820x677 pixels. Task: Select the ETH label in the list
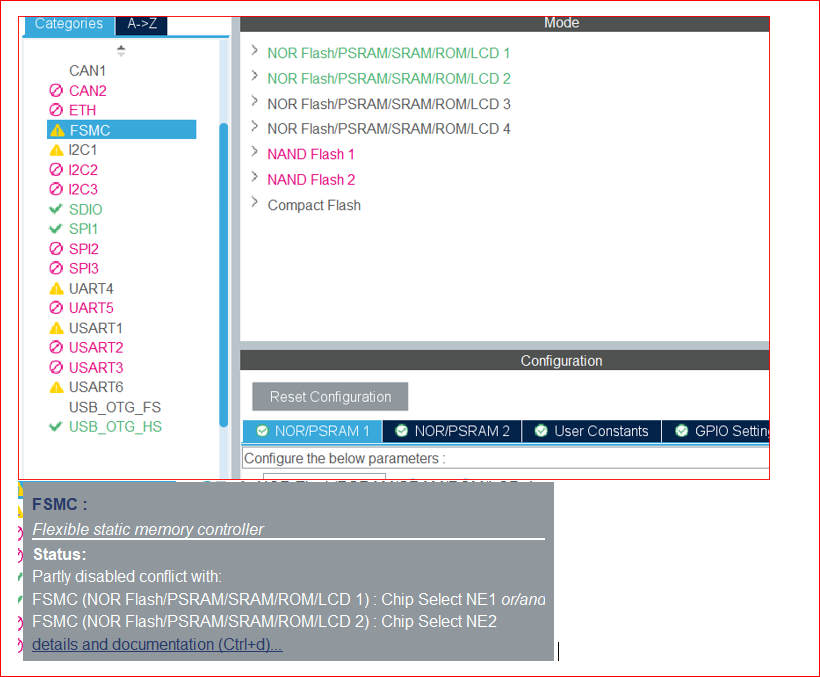(x=82, y=110)
